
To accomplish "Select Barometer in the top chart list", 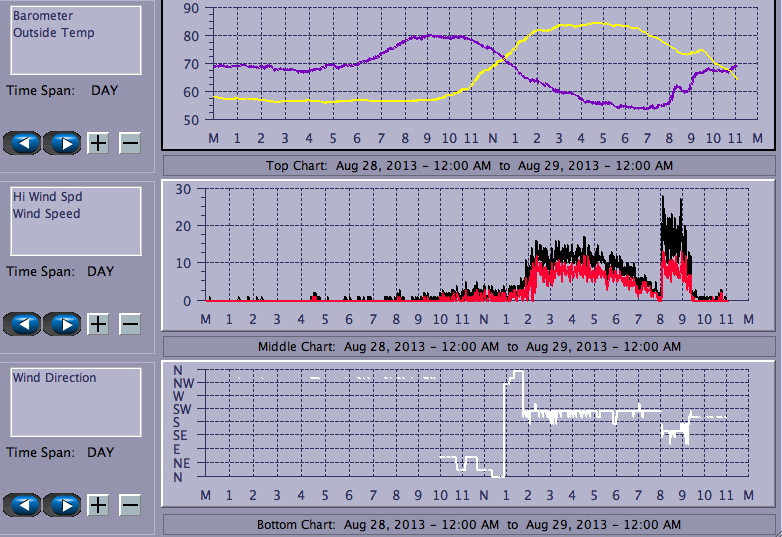I will (x=43, y=16).
